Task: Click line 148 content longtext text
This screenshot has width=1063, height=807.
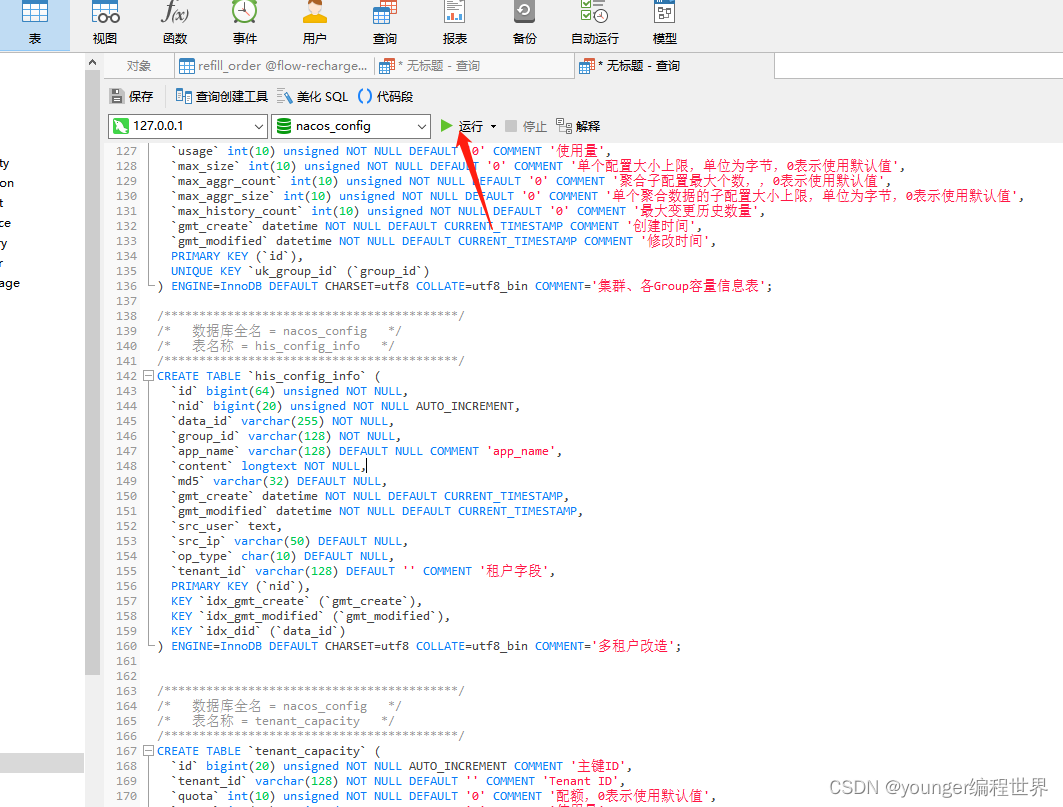Action: [269, 466]
